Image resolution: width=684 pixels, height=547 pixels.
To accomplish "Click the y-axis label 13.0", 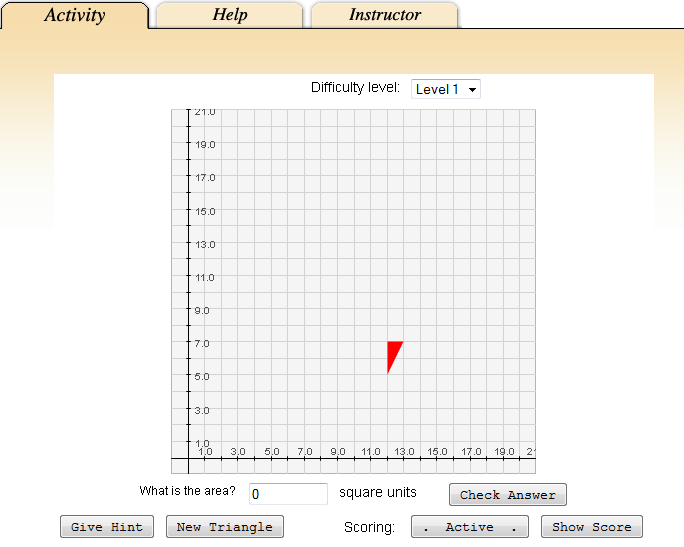I will point(205,245).
